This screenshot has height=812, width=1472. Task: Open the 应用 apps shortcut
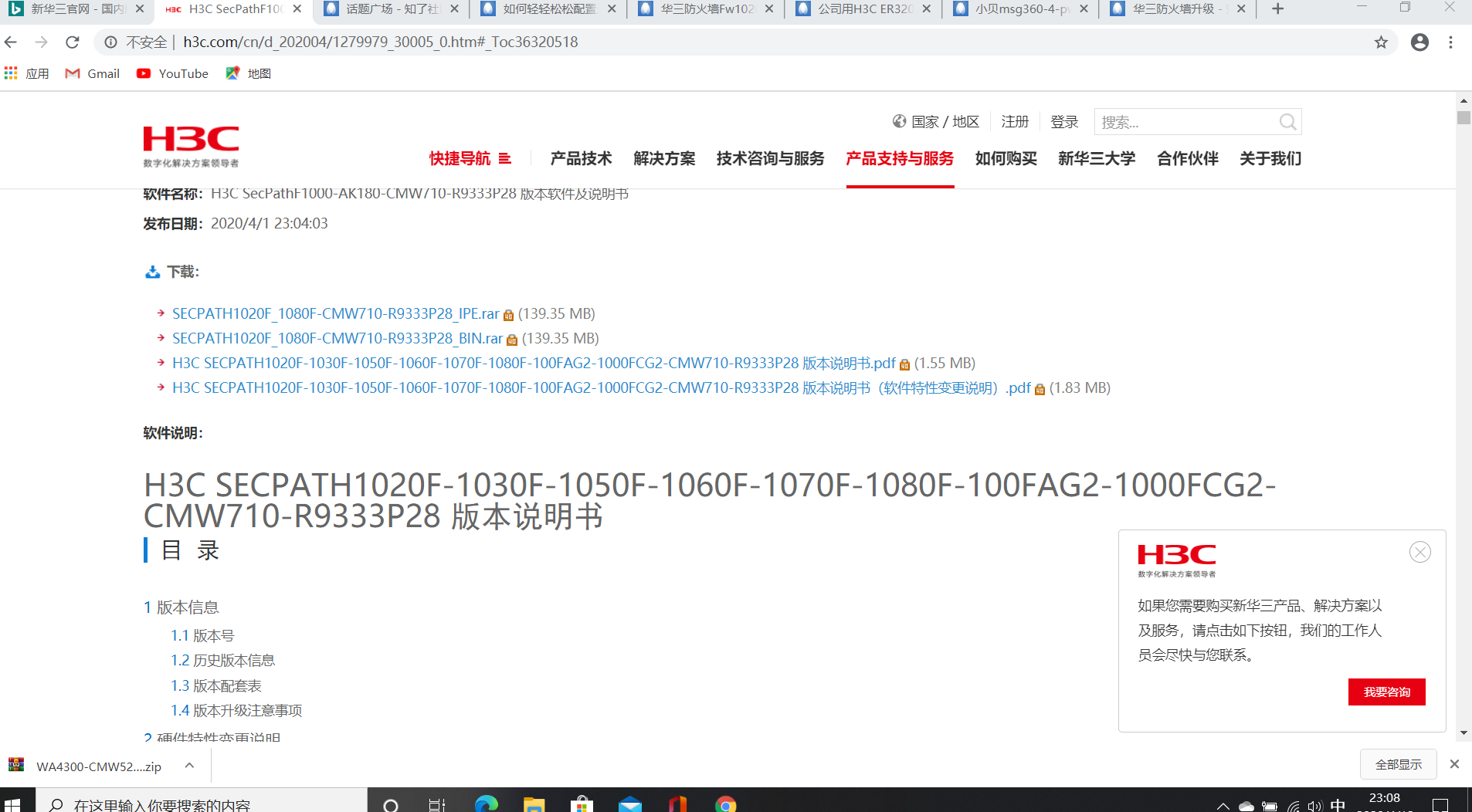tap(26, 73)
